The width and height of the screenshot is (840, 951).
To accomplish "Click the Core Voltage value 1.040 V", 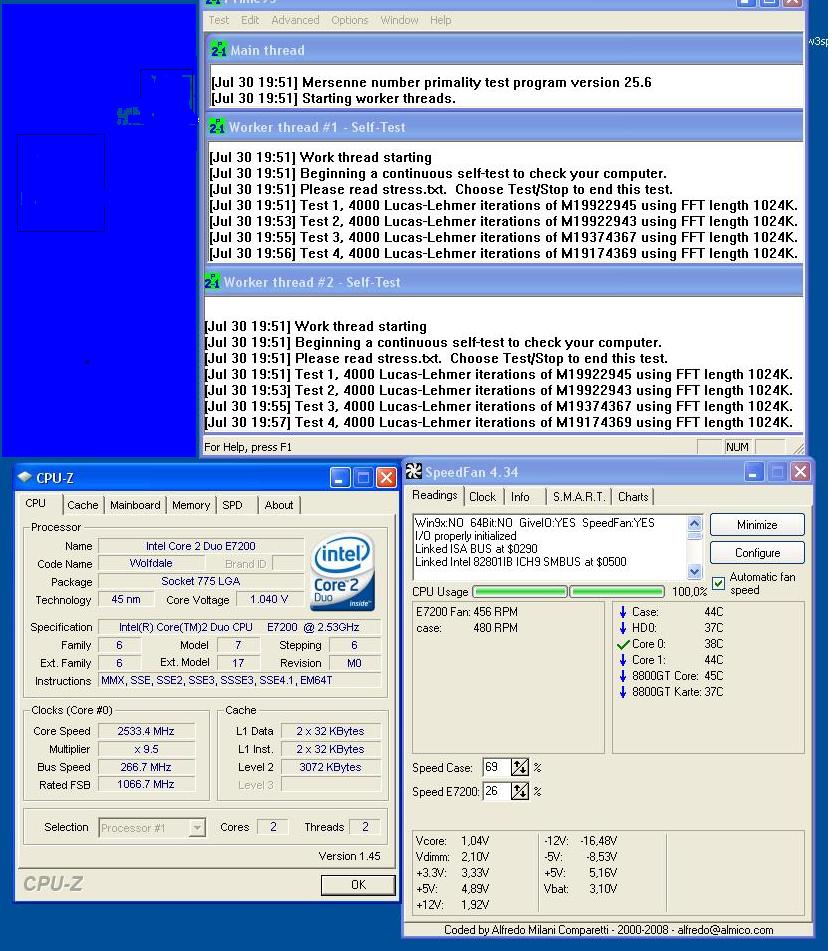I will click(x=269, y=599).
